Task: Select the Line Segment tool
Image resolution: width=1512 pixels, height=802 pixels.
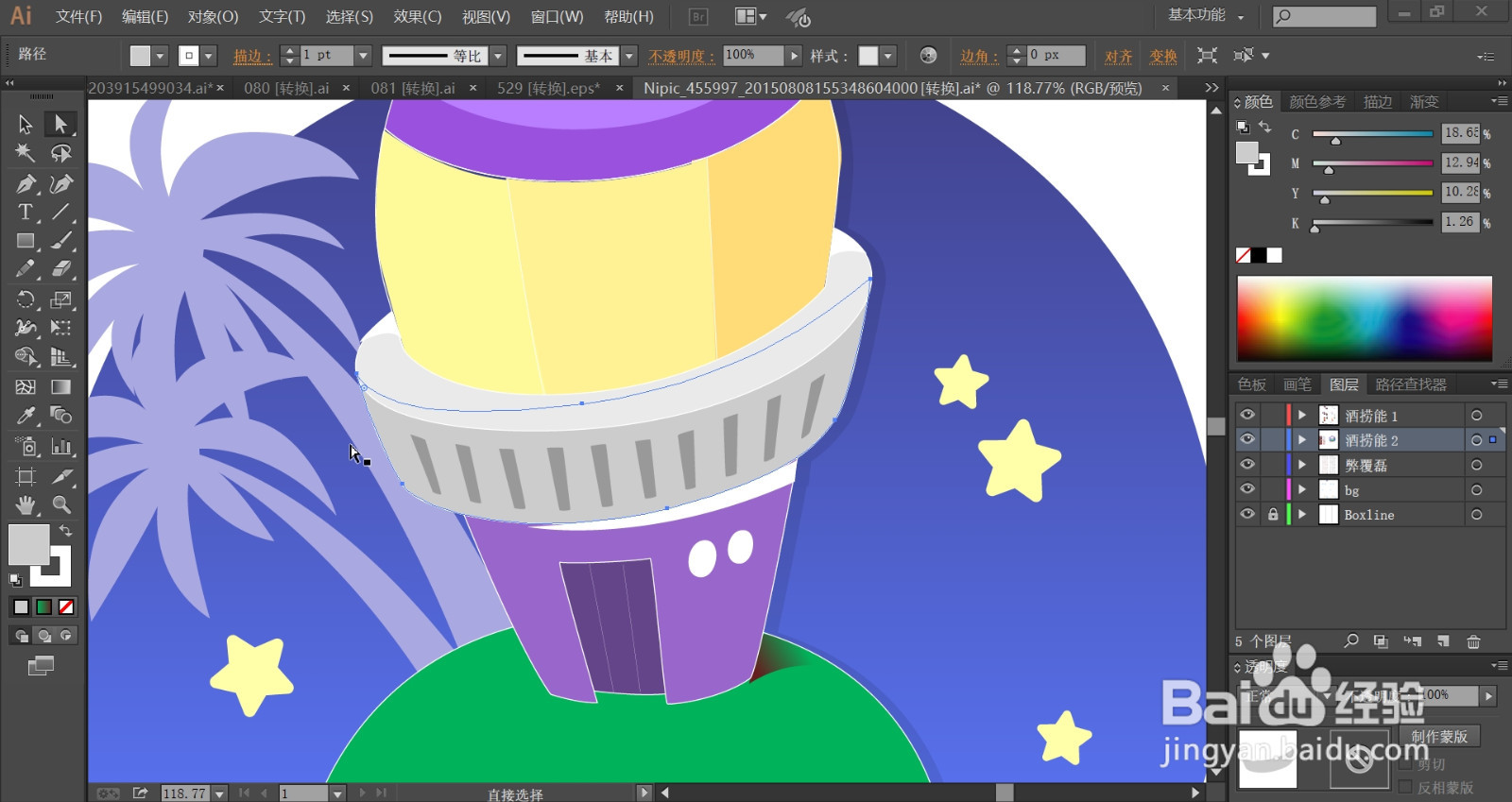Action: tap(60, 212)
